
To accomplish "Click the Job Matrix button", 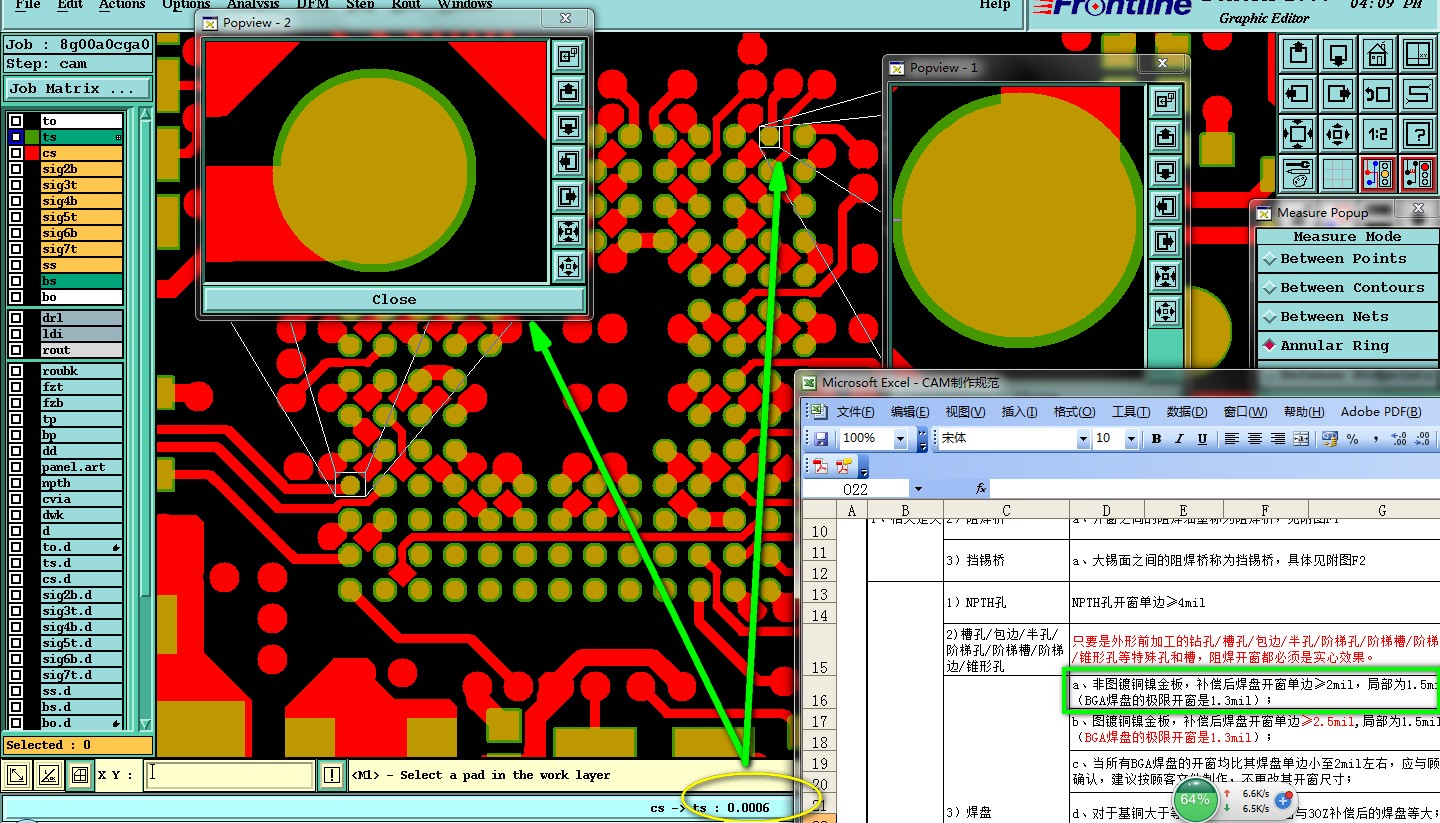I will [x=77, y=89].
